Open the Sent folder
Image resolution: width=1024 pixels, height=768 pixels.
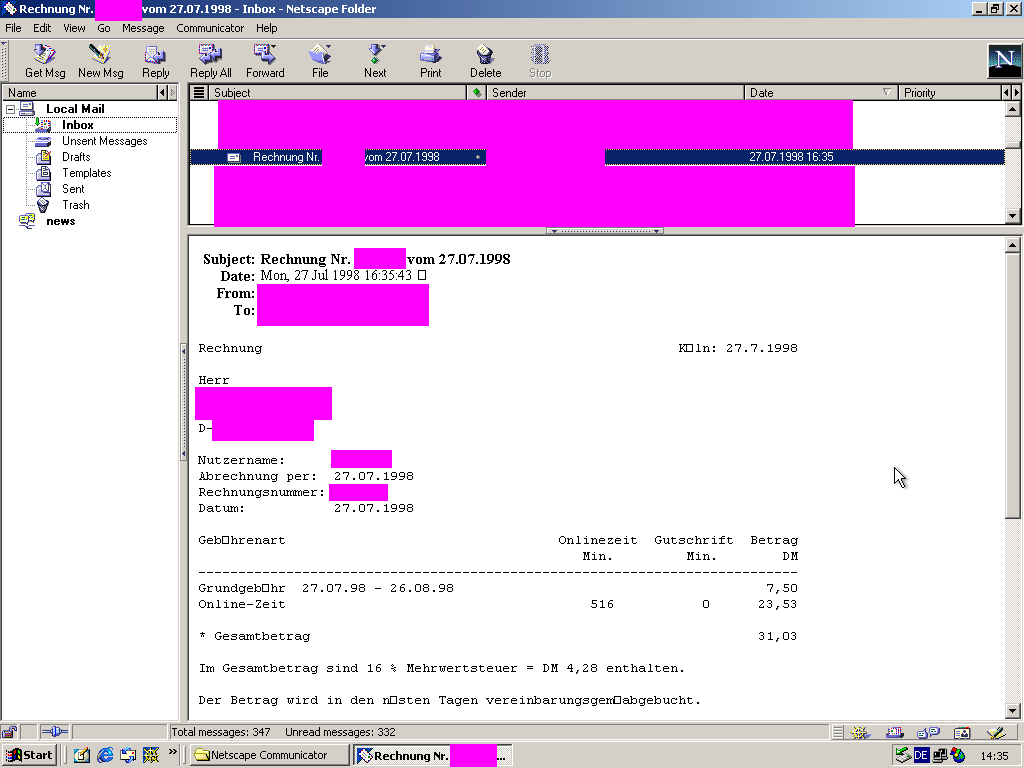coord(72,189)
